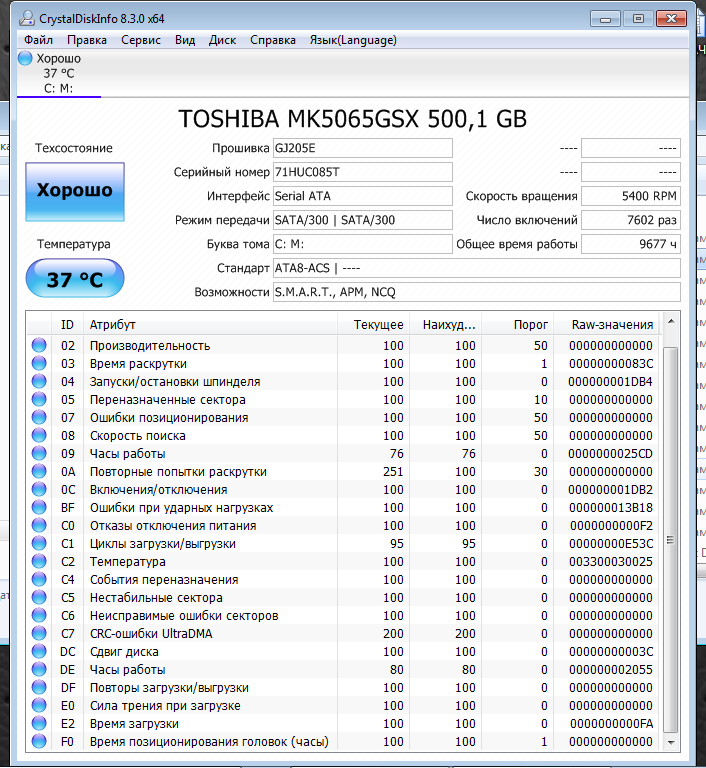Click status orb for CRC-ошибки UltraDMA
This screenshot has height=768, width=706.
coord(39,633)
